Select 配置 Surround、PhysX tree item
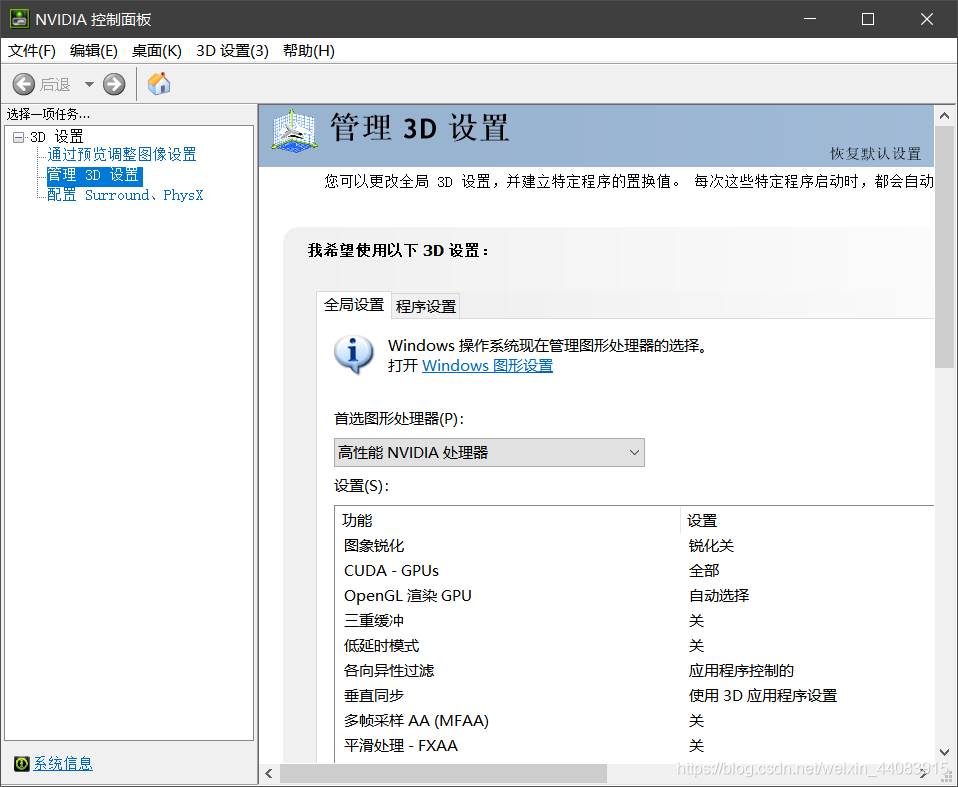Screen dimensions: 958x787 [x=125, y=196]
